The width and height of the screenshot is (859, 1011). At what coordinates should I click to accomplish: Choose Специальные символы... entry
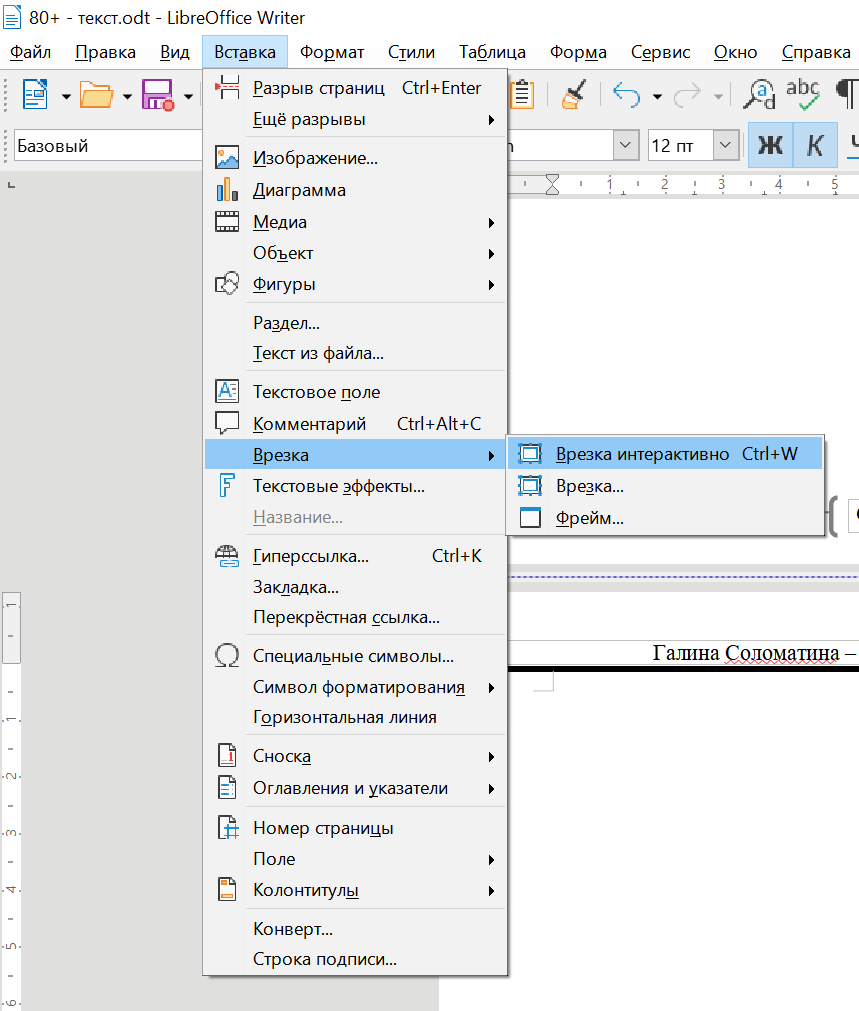pos(355,656)
